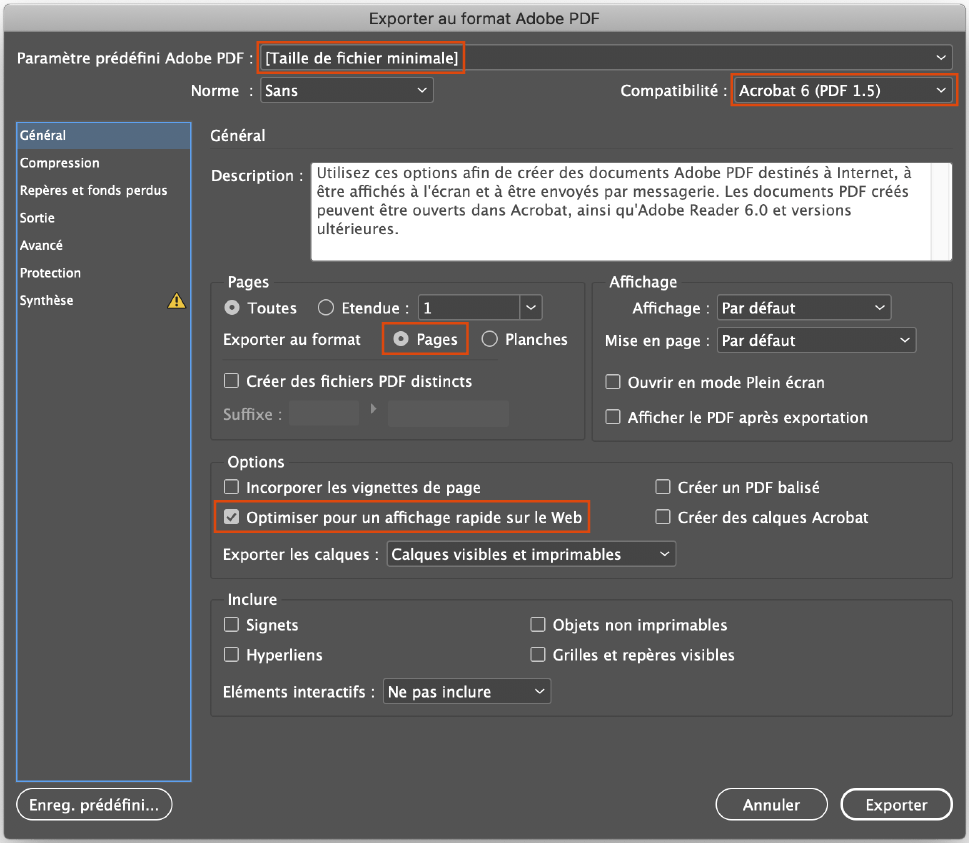969x843 pixels.
Task: Enable Objets non imprimables
Action: click(538, 625)
